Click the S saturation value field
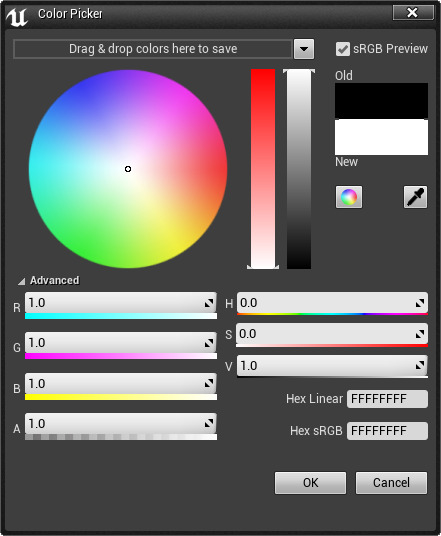 click(332, 334)
